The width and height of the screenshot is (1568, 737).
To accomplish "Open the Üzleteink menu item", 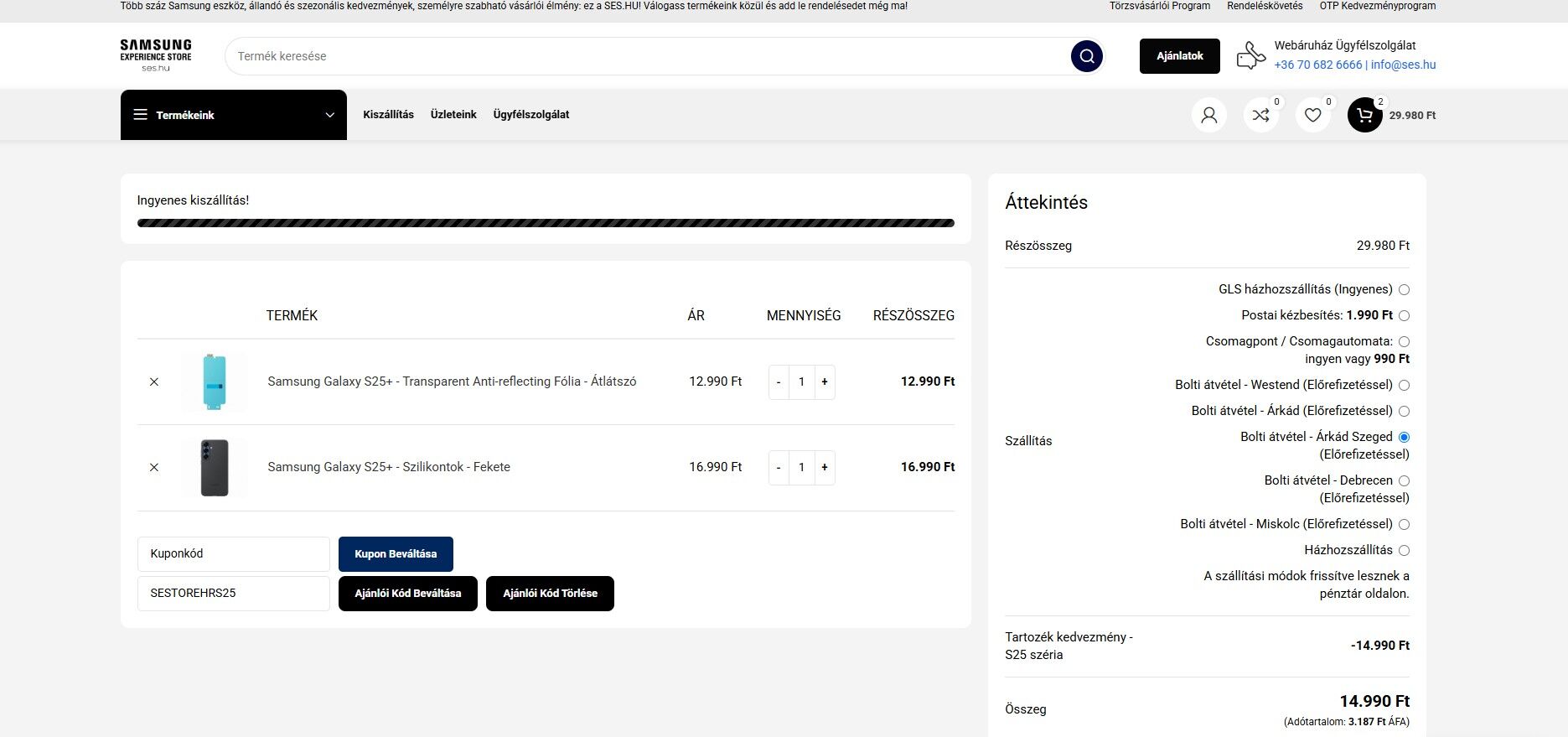I will [453, 115].
